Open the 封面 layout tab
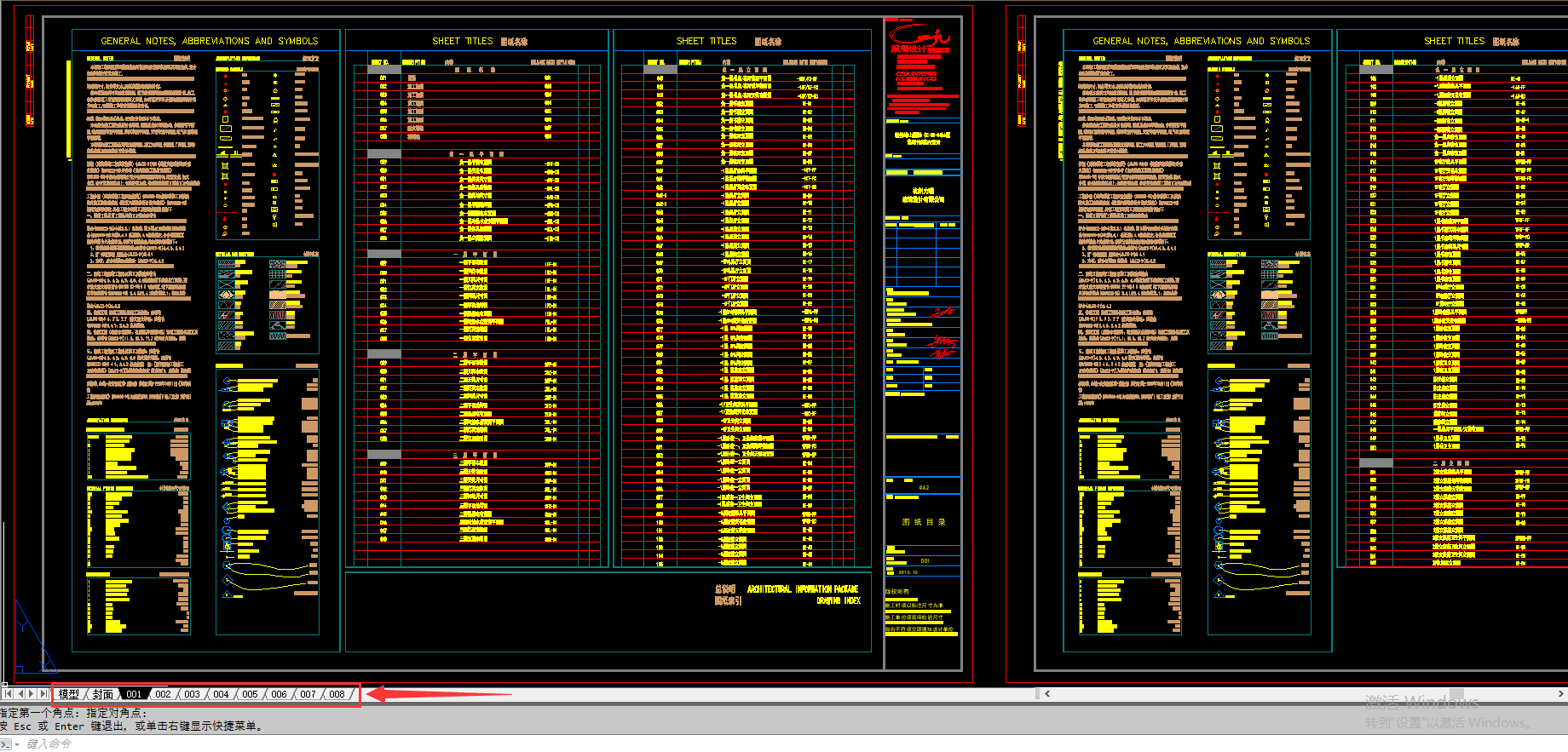The width and height of the screenshot is (1568, 752). click(103, 694)
